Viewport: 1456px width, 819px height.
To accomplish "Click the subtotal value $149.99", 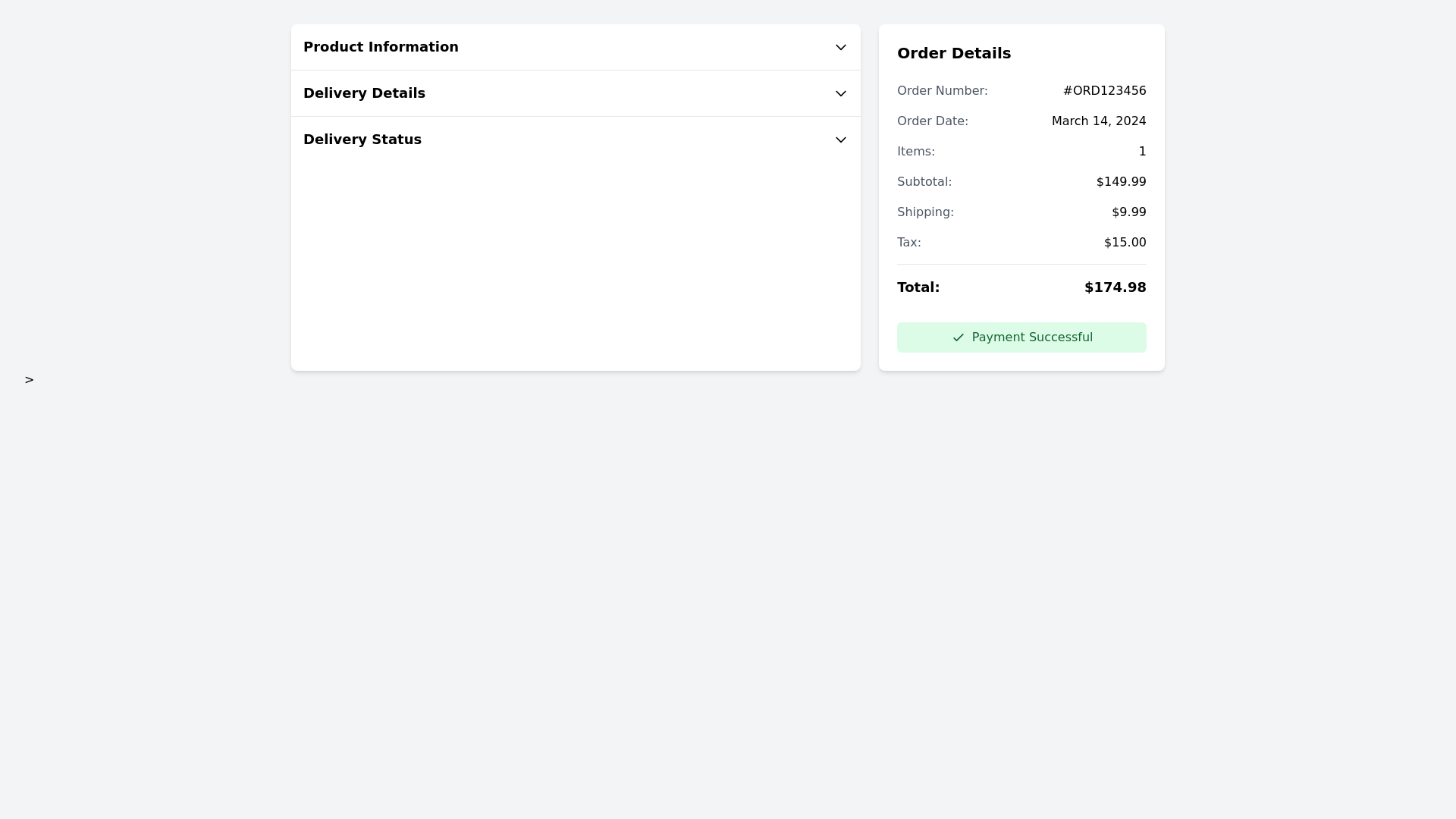I will point(1121,182).
